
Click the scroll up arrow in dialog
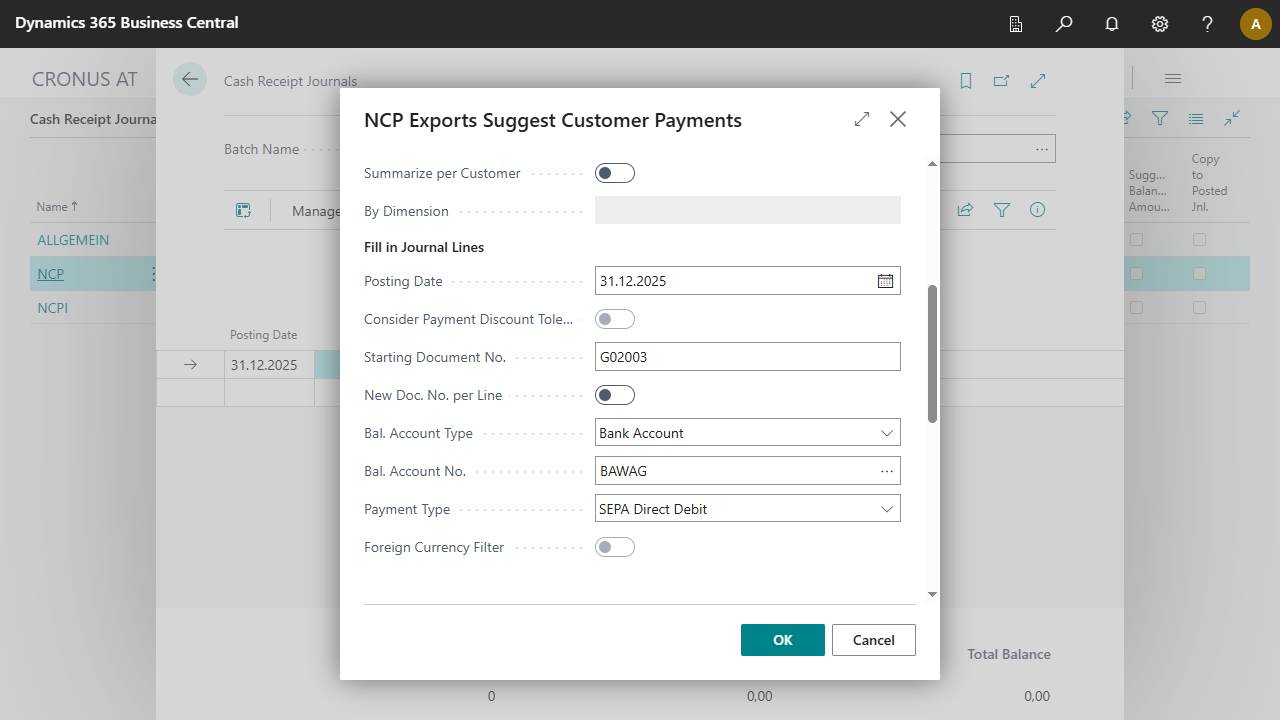coord(933,163)
